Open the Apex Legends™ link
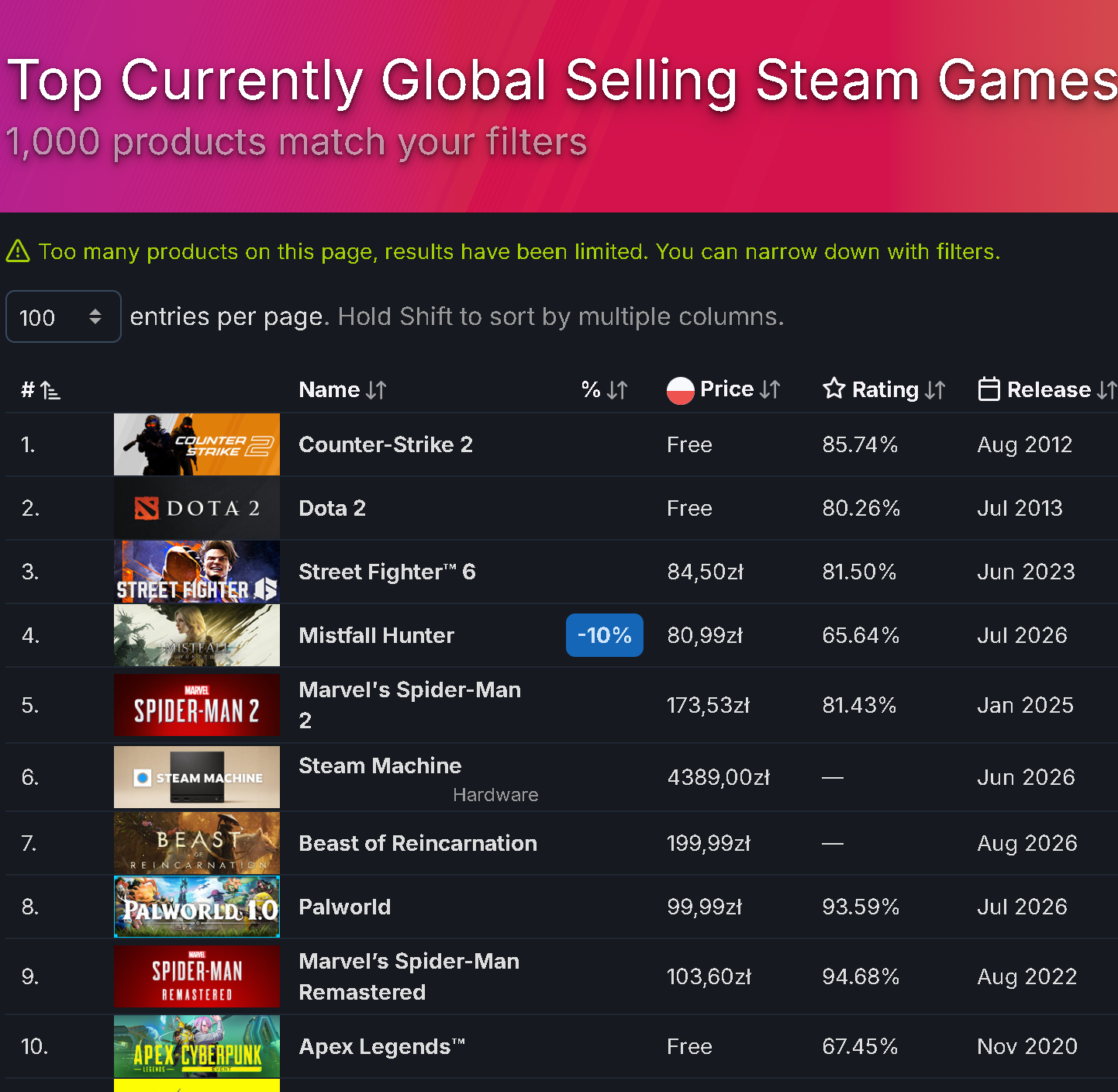 (x=382, y=1046)
